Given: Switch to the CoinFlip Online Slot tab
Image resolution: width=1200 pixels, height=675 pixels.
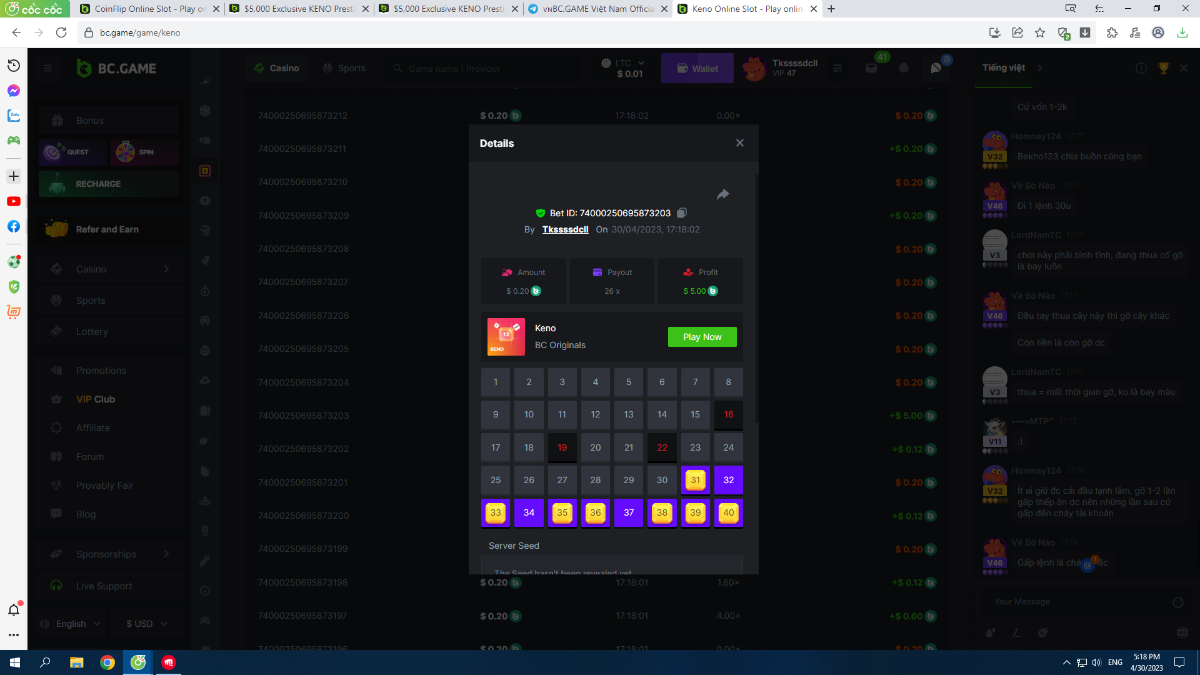Looking at the screenshot, I should [x=145, y=9].
